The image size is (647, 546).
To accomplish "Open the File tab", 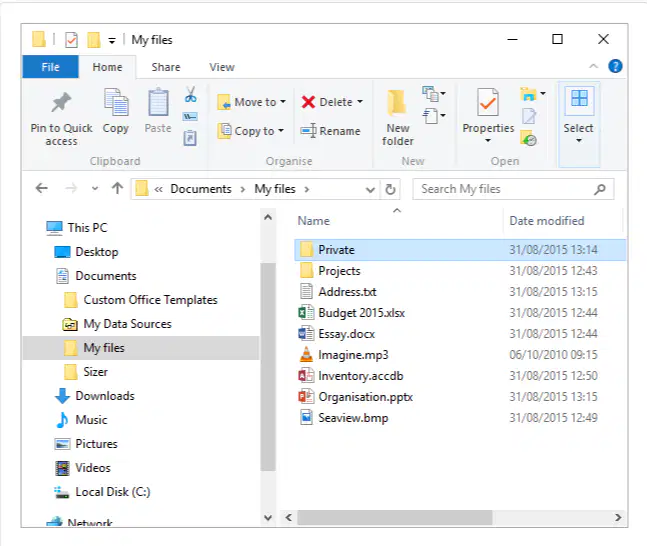I will tap(50, 67).
